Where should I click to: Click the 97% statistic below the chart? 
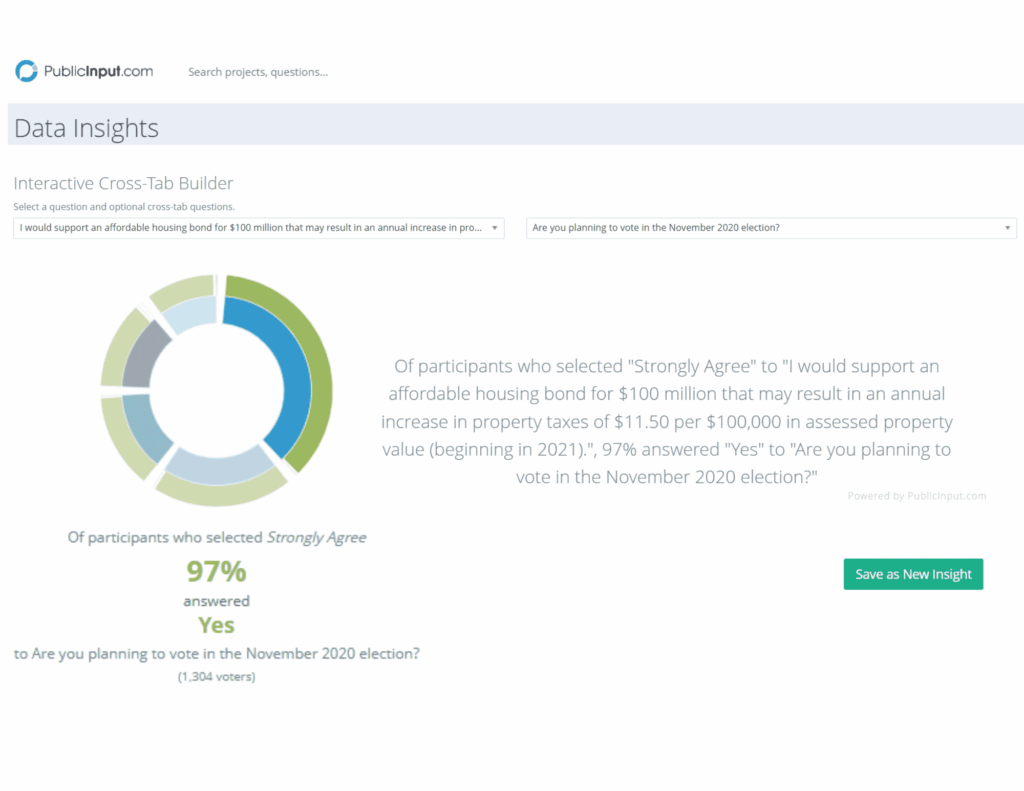click(x=216, y=572)
